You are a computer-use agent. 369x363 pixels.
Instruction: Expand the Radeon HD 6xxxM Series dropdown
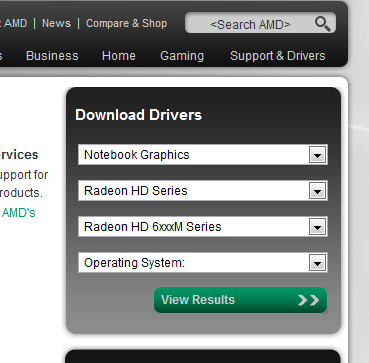click(x=203, y=227)
